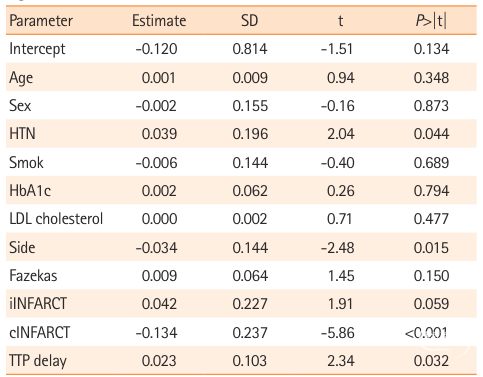The width and height of the screenshot is (483, 377).
Task: Click the t column header
Action: pyautogui.click(x=340, y=21)
